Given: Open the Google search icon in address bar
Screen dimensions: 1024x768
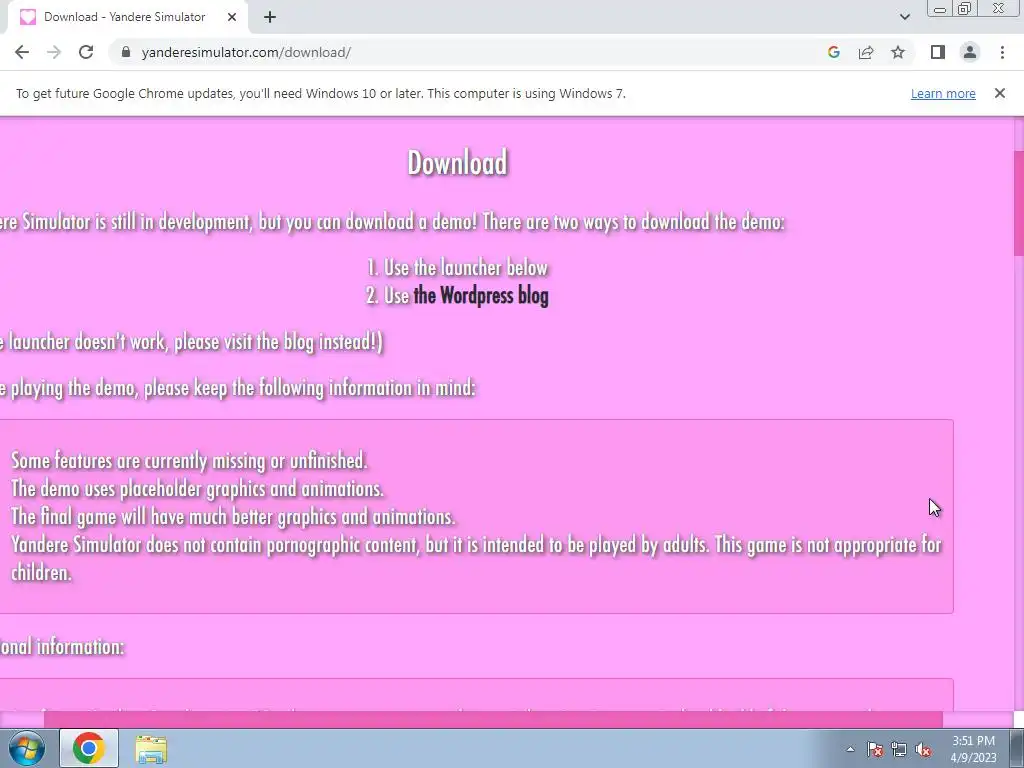Looking at the screenshot, I should point(833,52).
